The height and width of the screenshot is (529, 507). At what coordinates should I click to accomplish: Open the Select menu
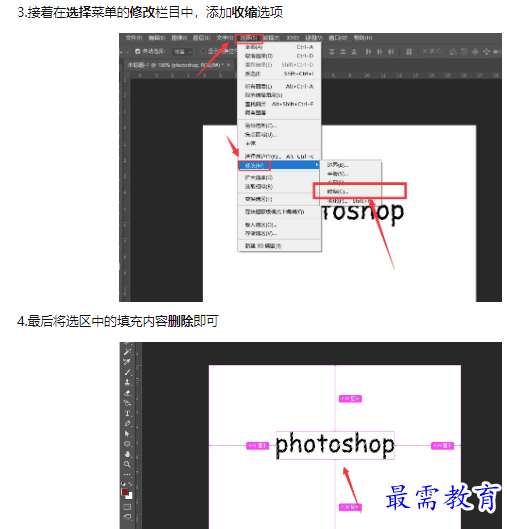click(249, 38)
